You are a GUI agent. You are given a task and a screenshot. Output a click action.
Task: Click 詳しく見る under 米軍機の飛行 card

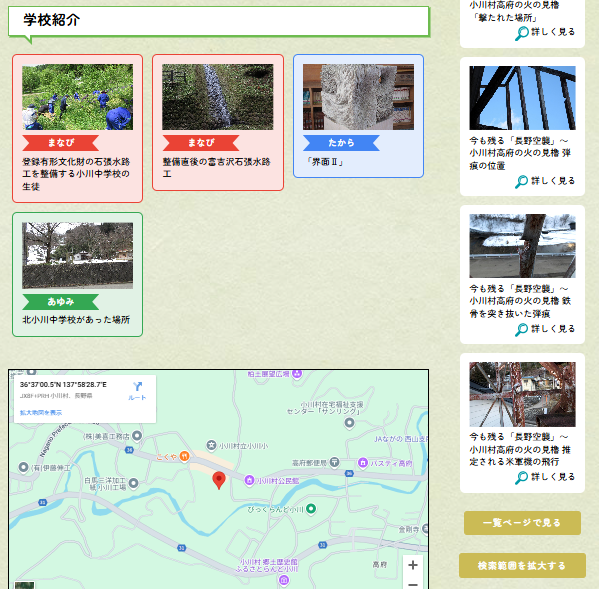pyautogui.click(x=545, y=477)
